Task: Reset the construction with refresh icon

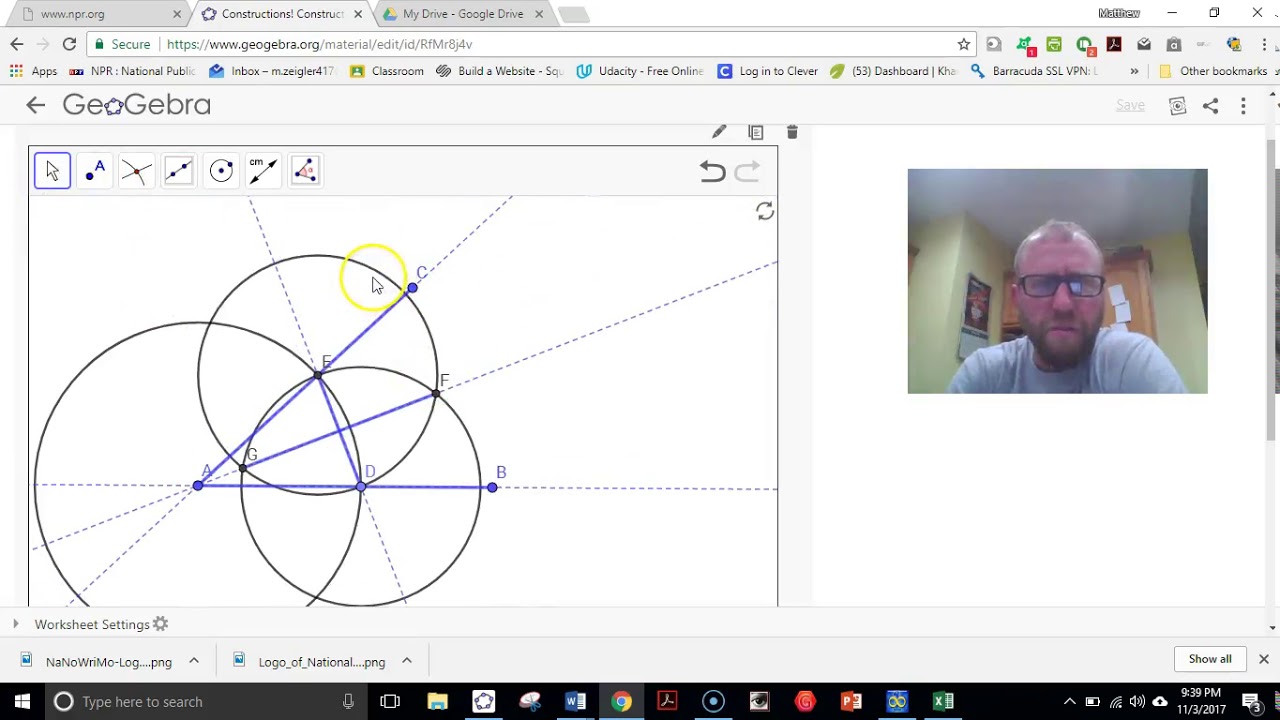Action: click(765, 211)
